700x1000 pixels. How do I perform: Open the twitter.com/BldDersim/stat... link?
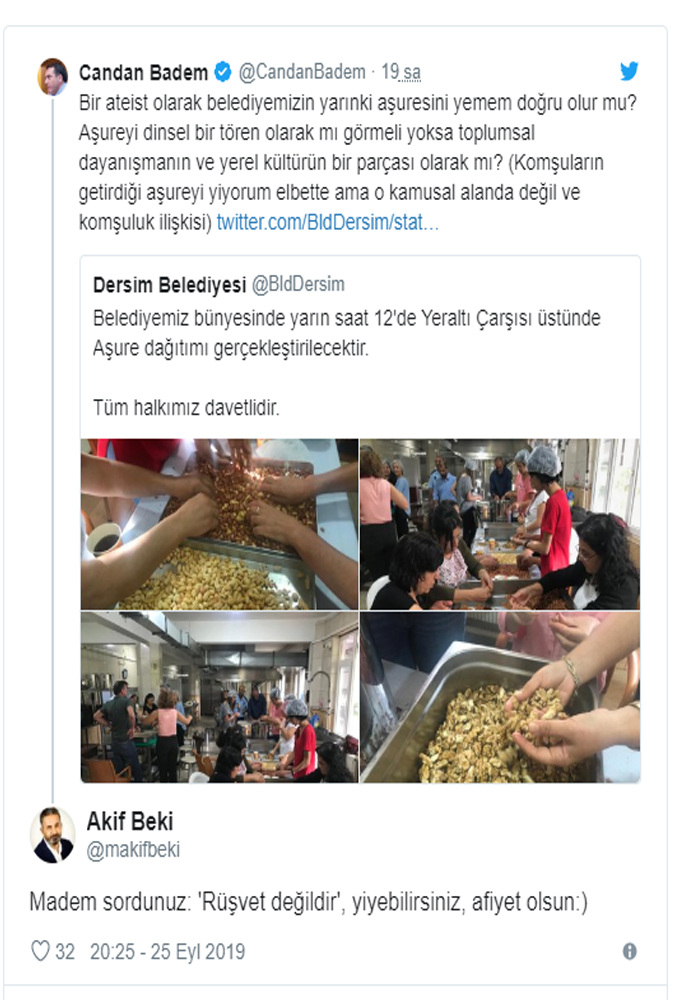(328, 222)
